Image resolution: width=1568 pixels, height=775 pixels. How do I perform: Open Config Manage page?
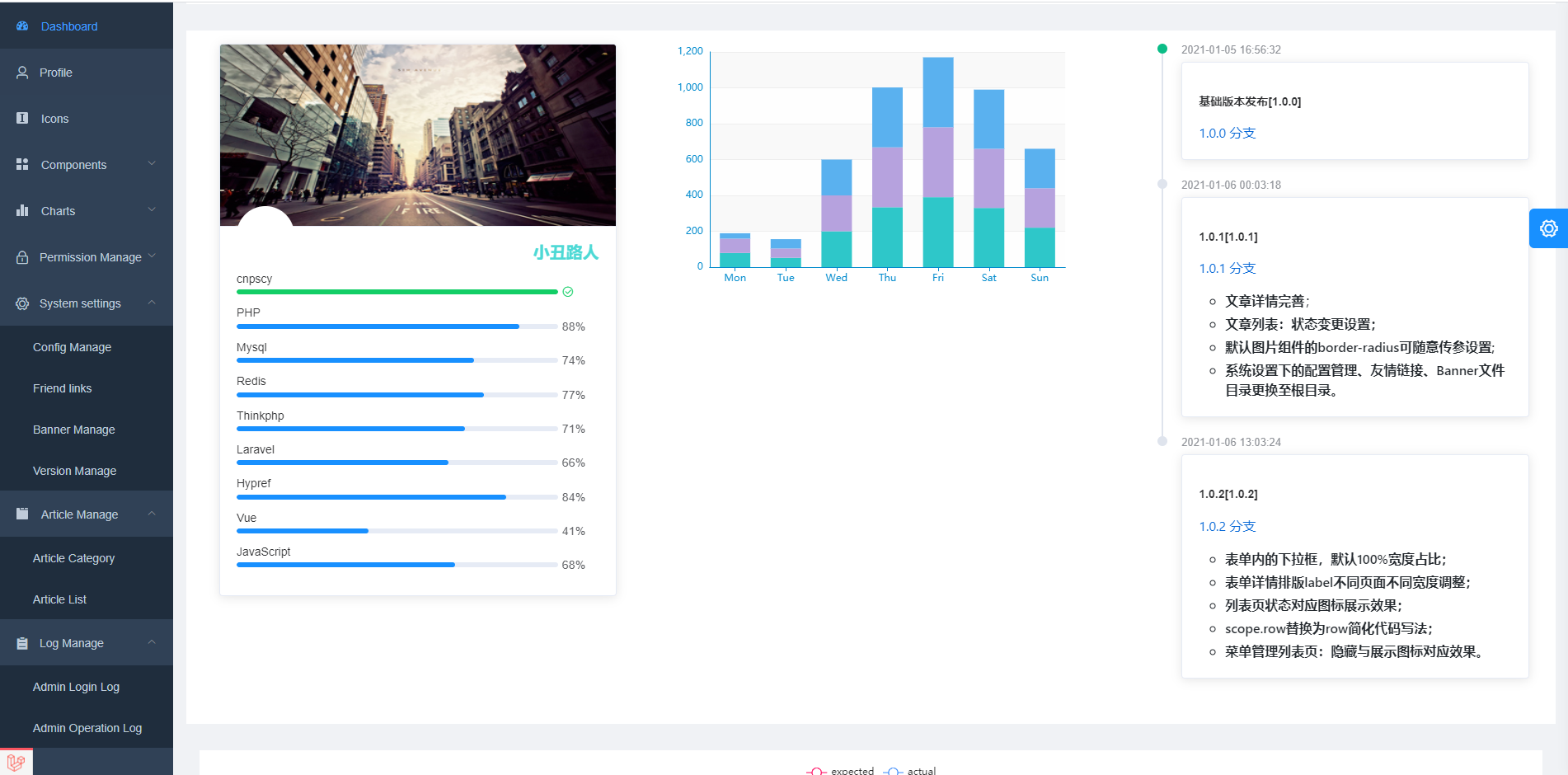(x=87, y=347)
